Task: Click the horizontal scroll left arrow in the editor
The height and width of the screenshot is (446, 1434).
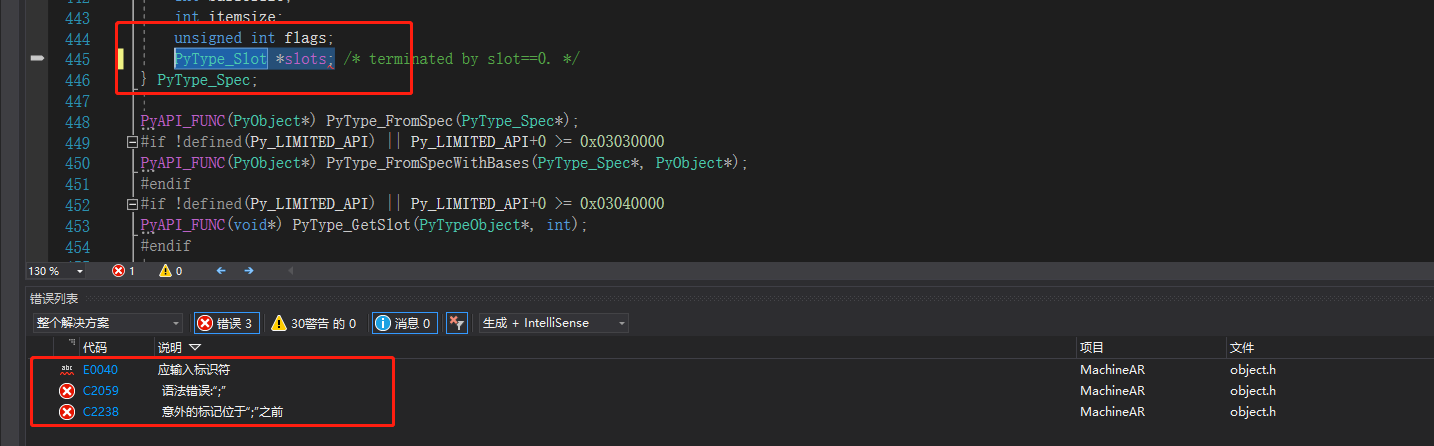Action: 291,271
